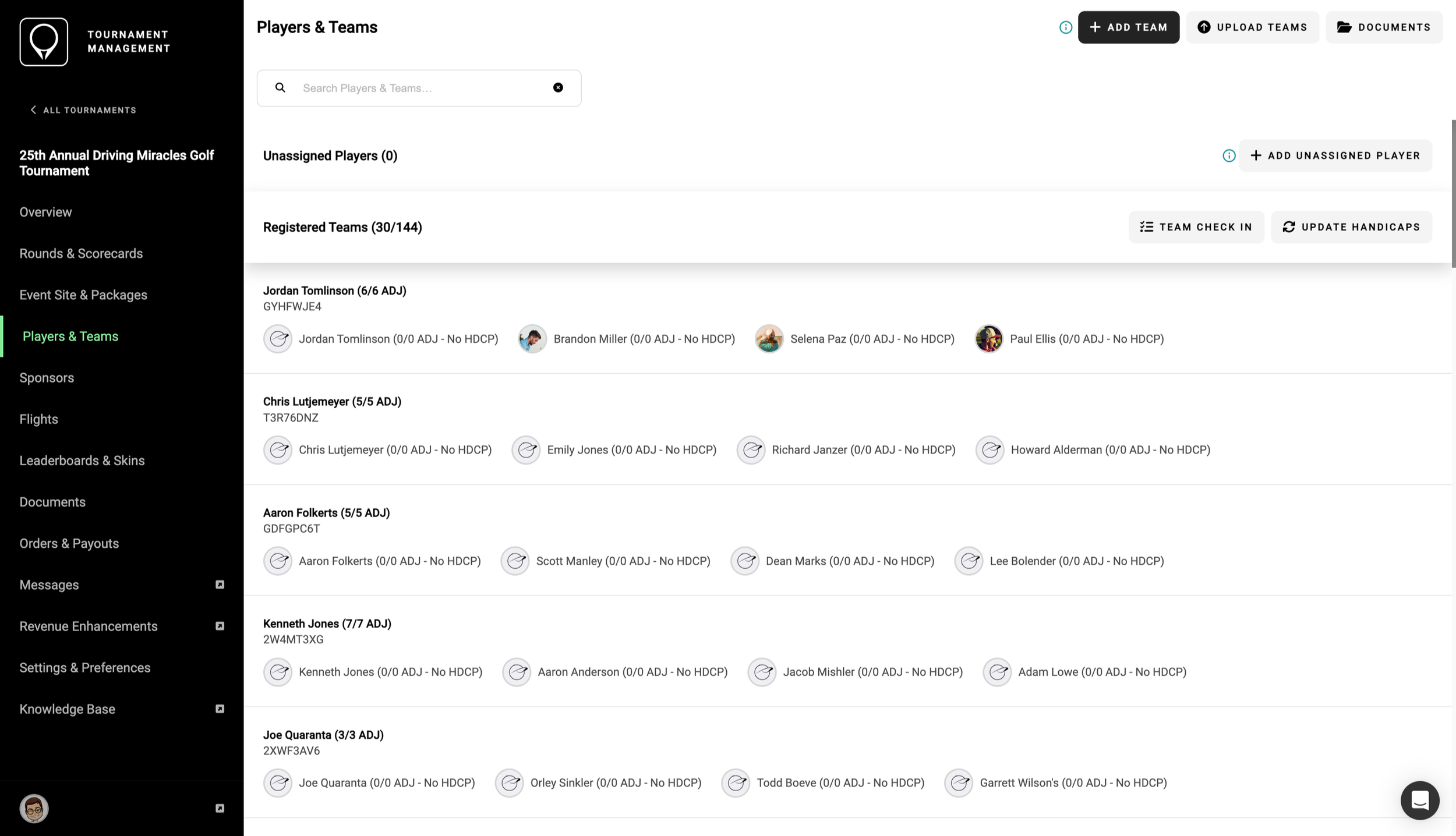This screenshot has height=836, width=1456.
Task: Click Update Handicaps button
Action: [1351, 227]
